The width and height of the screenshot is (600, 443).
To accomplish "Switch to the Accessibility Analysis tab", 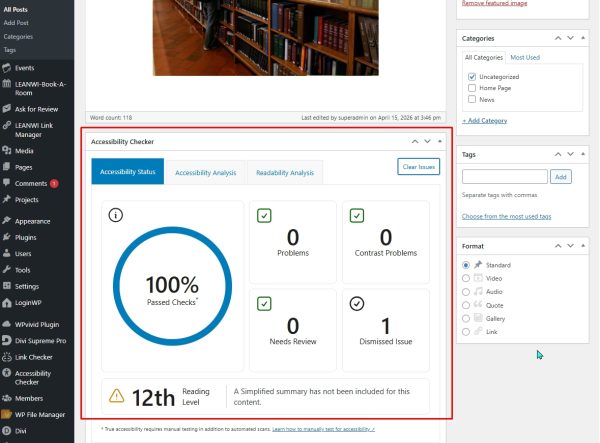I will (x=205, y=173).
